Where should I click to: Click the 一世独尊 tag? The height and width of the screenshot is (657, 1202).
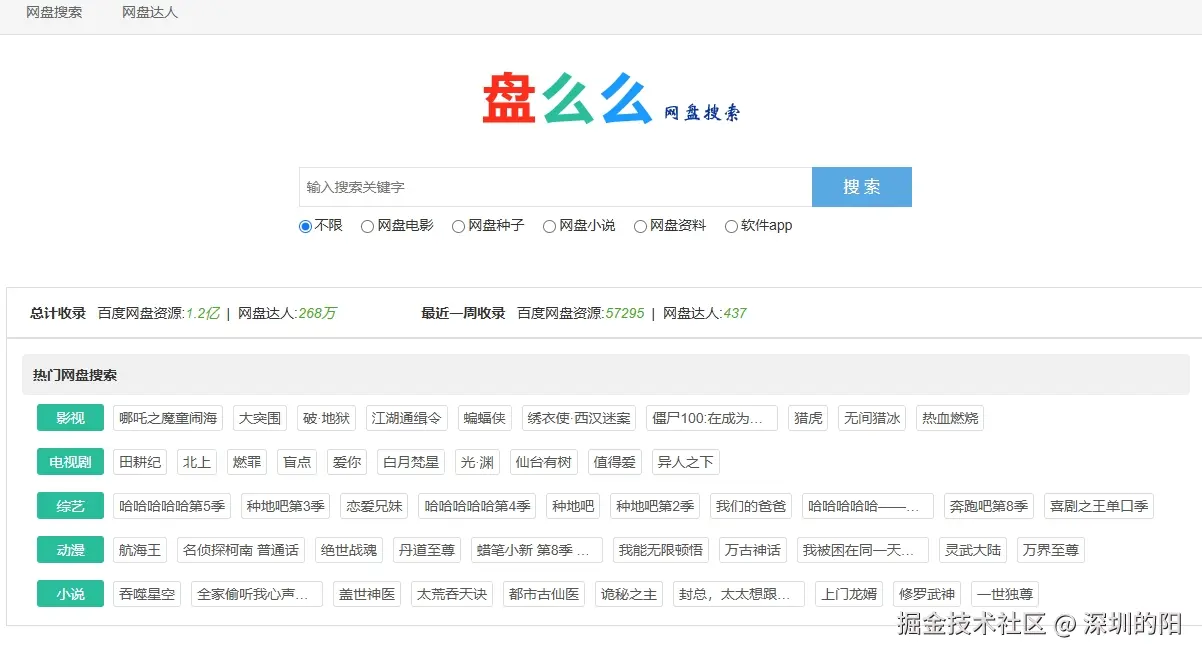click(1005, 594)
